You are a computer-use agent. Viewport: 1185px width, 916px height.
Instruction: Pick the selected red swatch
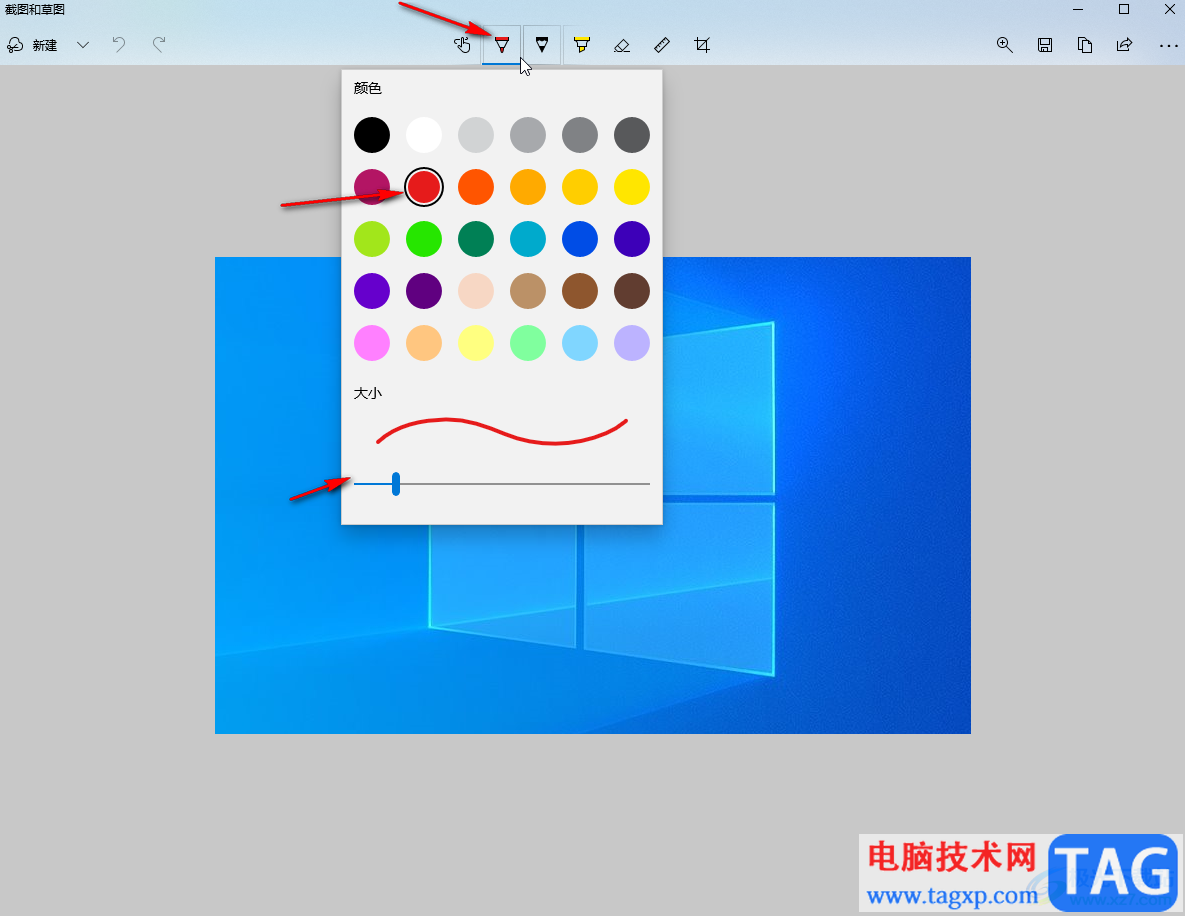(424, 187)
